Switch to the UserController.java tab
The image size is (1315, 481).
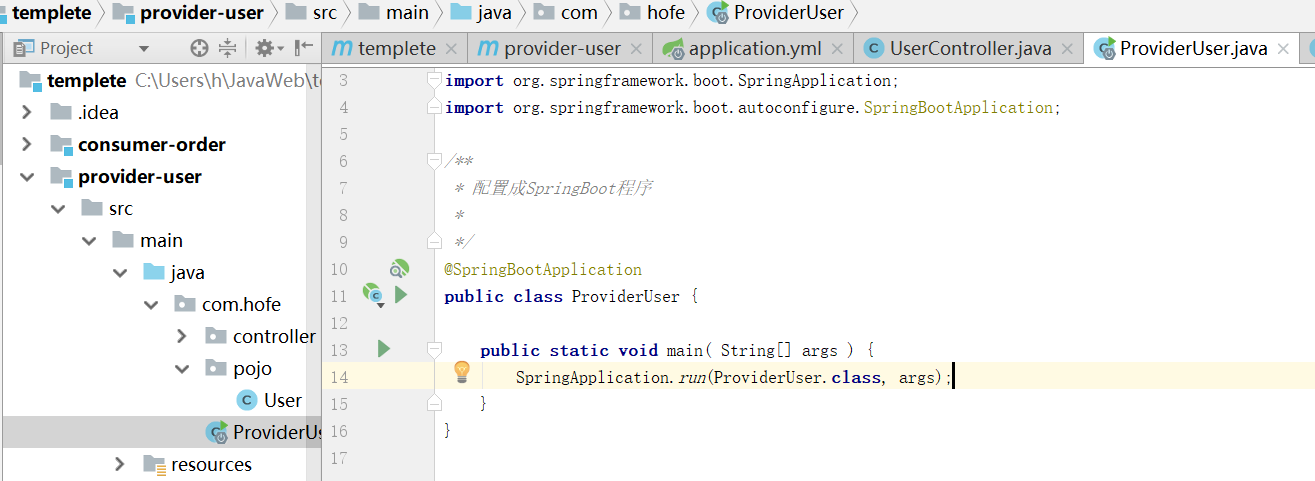tap(970, 48)
